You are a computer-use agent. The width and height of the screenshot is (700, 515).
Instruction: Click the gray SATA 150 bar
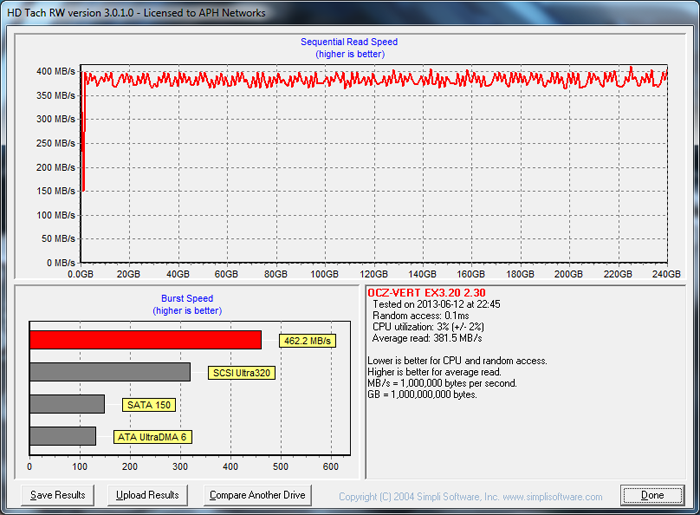(67, 404)
